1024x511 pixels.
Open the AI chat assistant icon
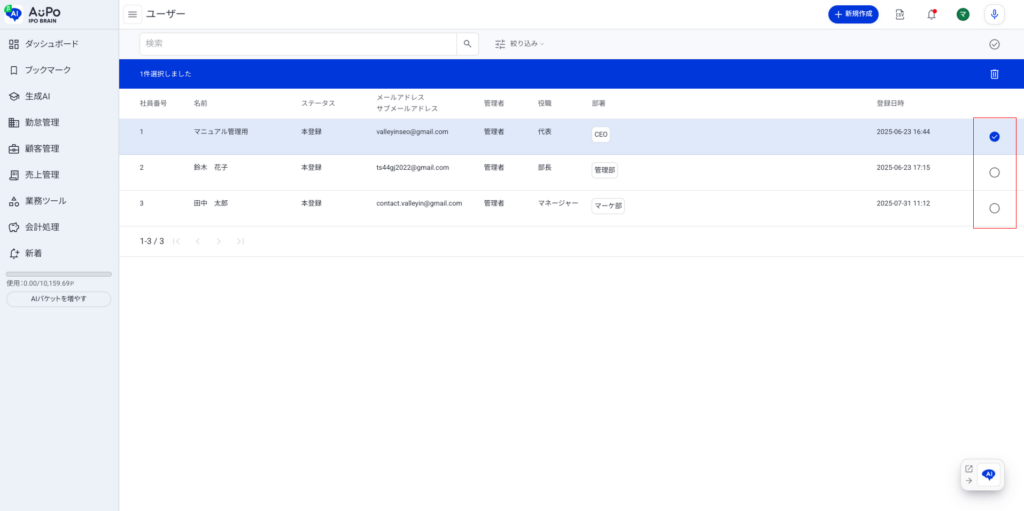[x=989, y=475]
